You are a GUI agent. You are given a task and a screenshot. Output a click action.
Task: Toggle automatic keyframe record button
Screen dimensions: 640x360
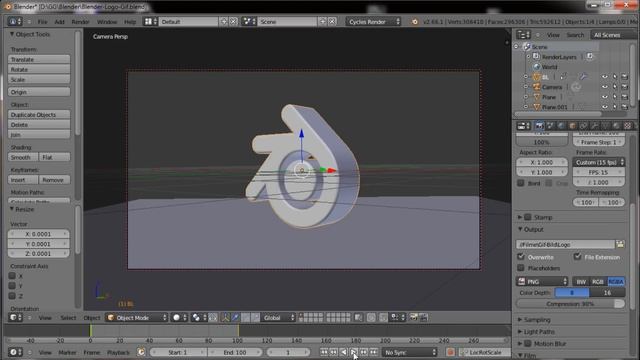pyautogui.click(x=450, y=352)
